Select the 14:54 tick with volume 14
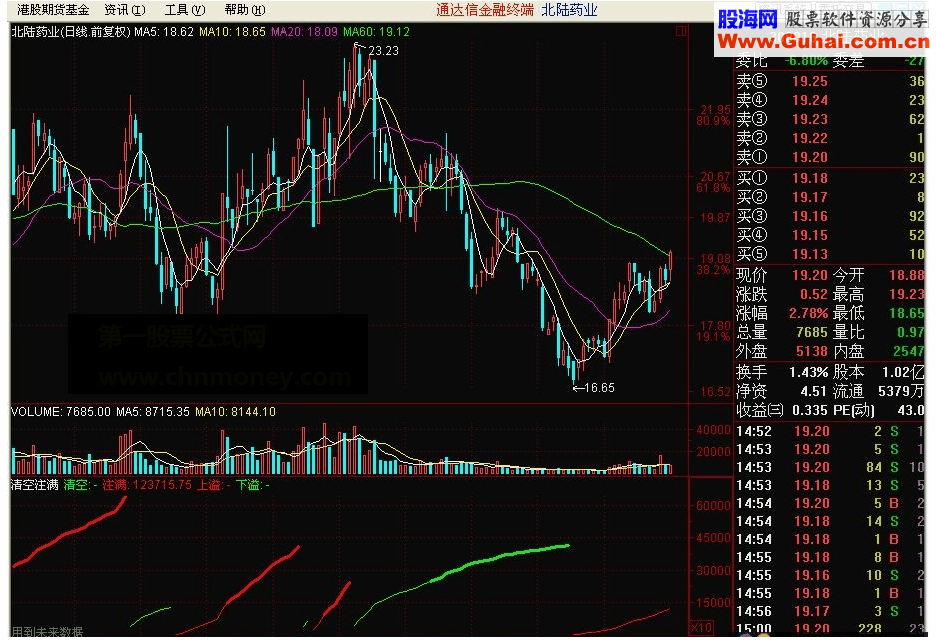 pyautogui.click(x=830, y=521)
